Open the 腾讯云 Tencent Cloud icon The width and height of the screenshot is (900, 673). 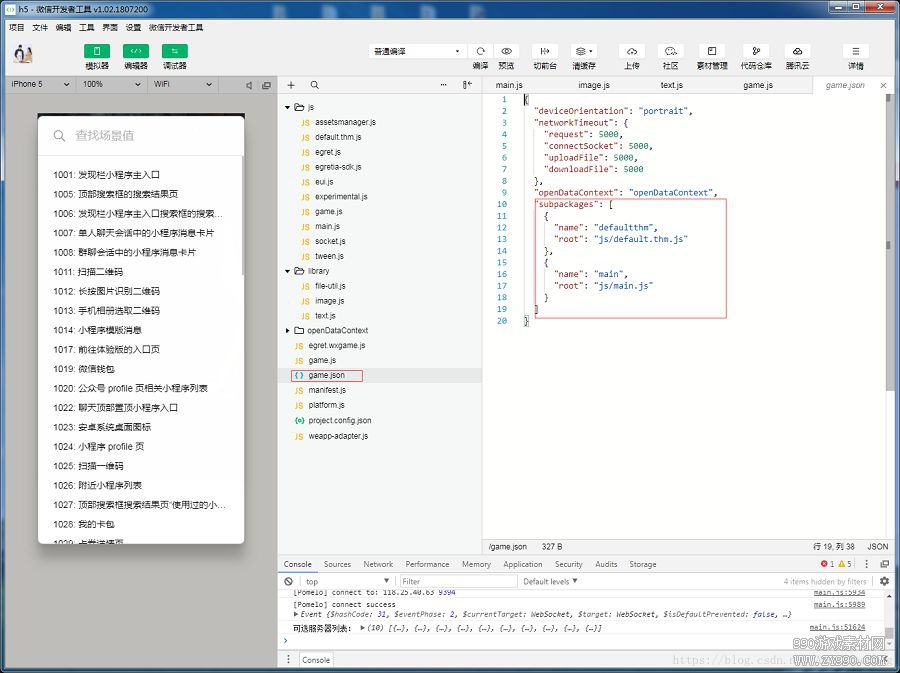(797, 51)
